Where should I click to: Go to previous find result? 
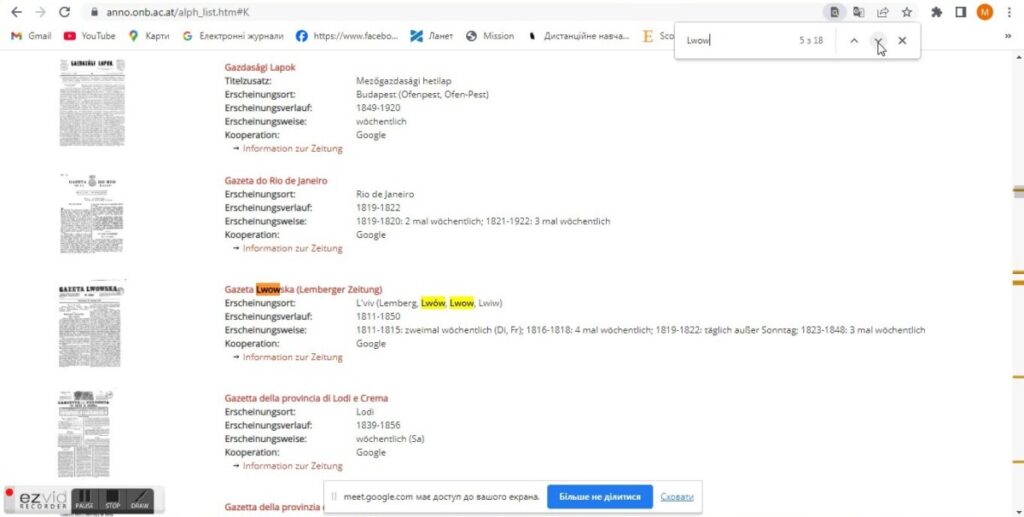(x=853, y=40)
